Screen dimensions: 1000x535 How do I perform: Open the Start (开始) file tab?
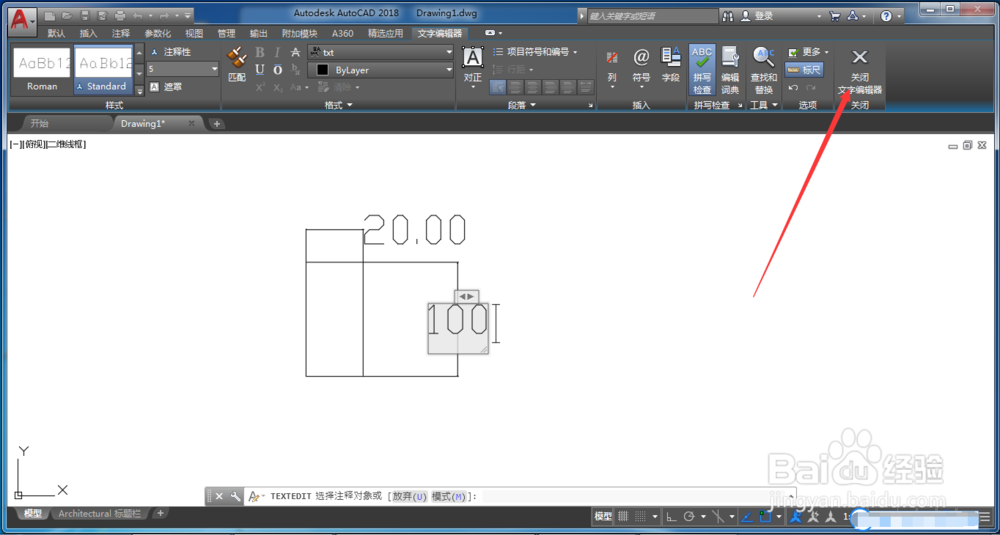point(40,123)
